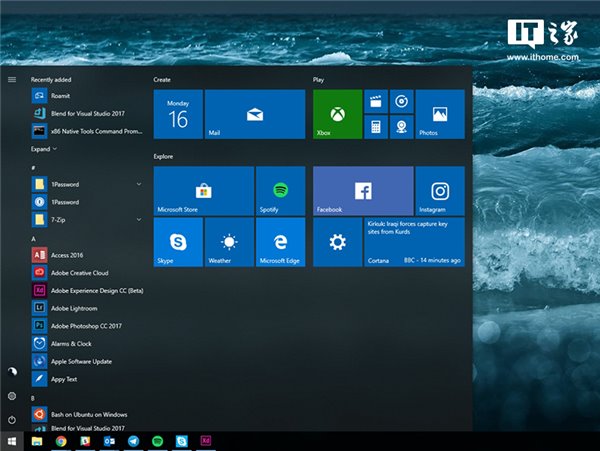Launch Adobe Creative Cloud
The image size is (600, 451).
click(88, 273)
